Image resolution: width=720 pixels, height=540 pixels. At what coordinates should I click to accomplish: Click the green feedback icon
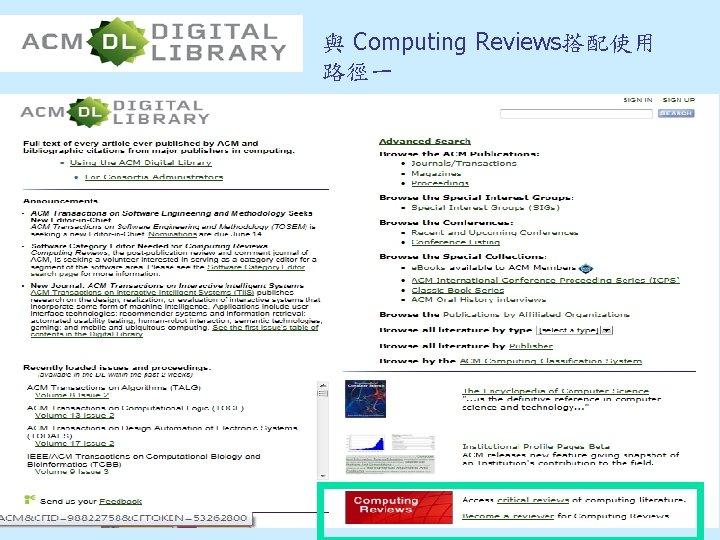tap(29, 499)
